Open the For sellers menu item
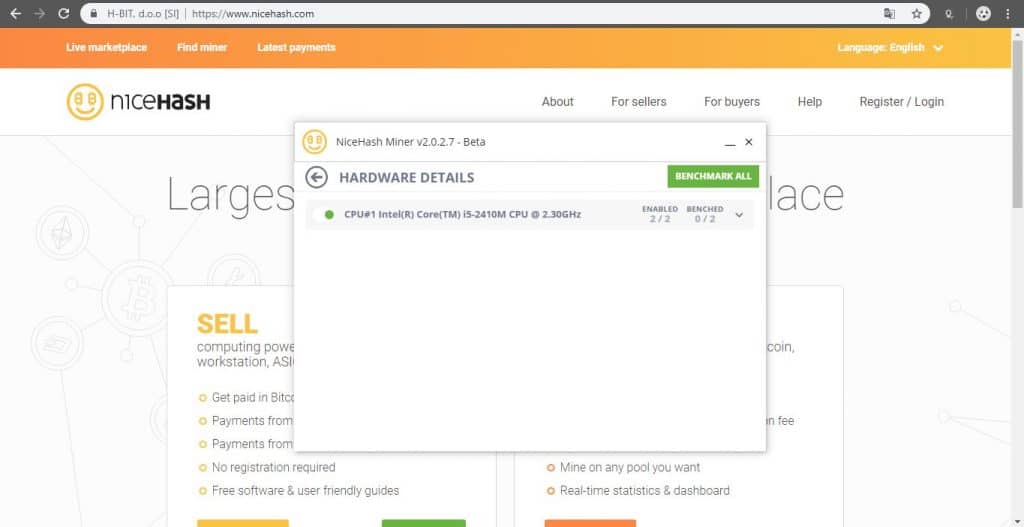 639,102
